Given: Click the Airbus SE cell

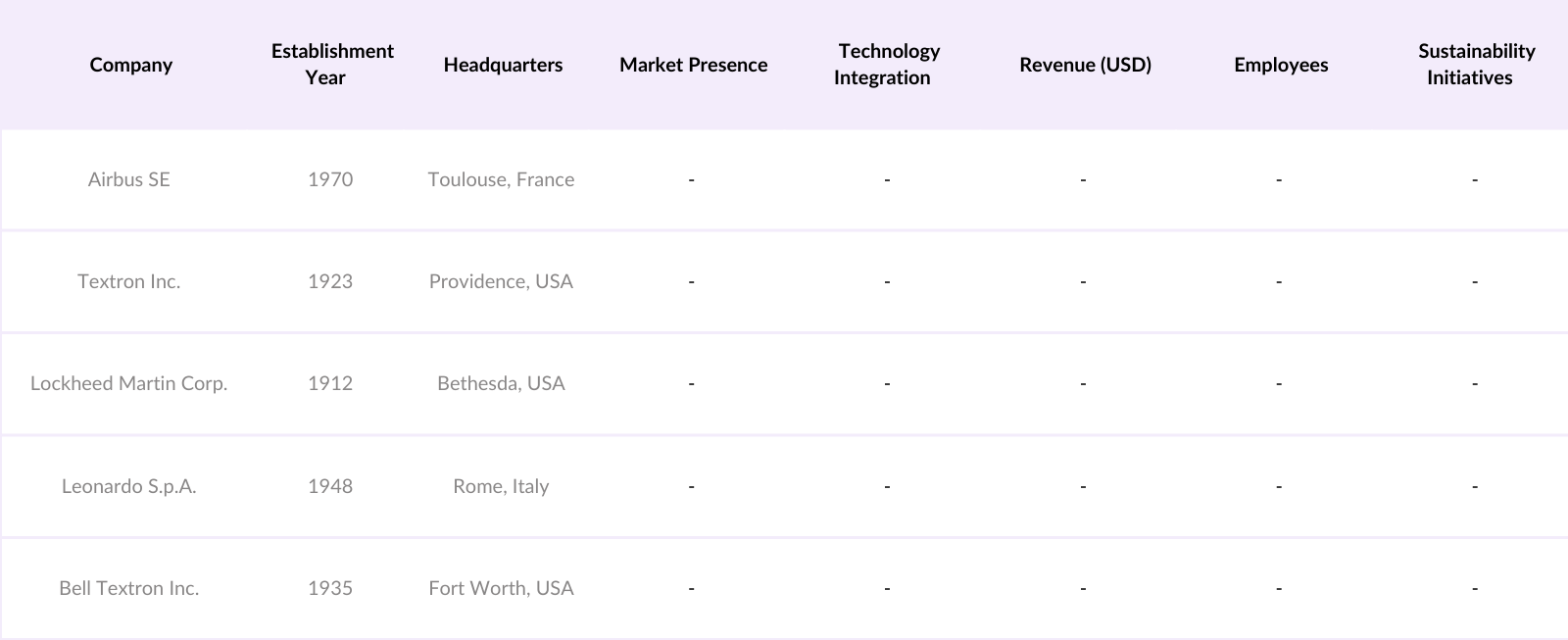Looking at the screenshot, I should 129,179.
